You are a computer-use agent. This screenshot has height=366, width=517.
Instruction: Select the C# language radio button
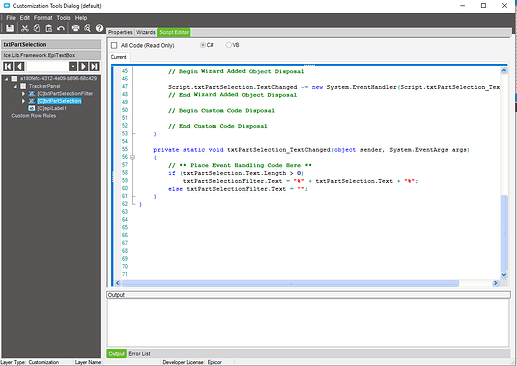[203, 45]
